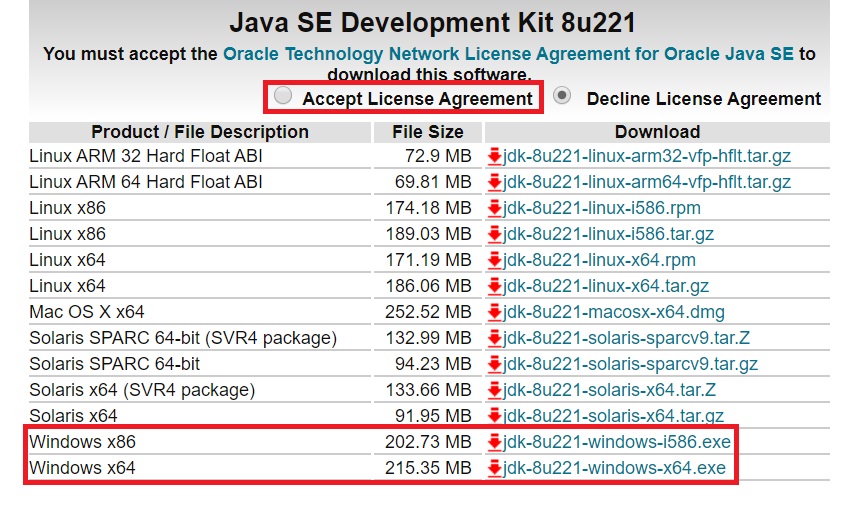Click the 171.19 MB file size cell
Image resolution: width=863 pixels, height=507 pixels.
(428, 260)
